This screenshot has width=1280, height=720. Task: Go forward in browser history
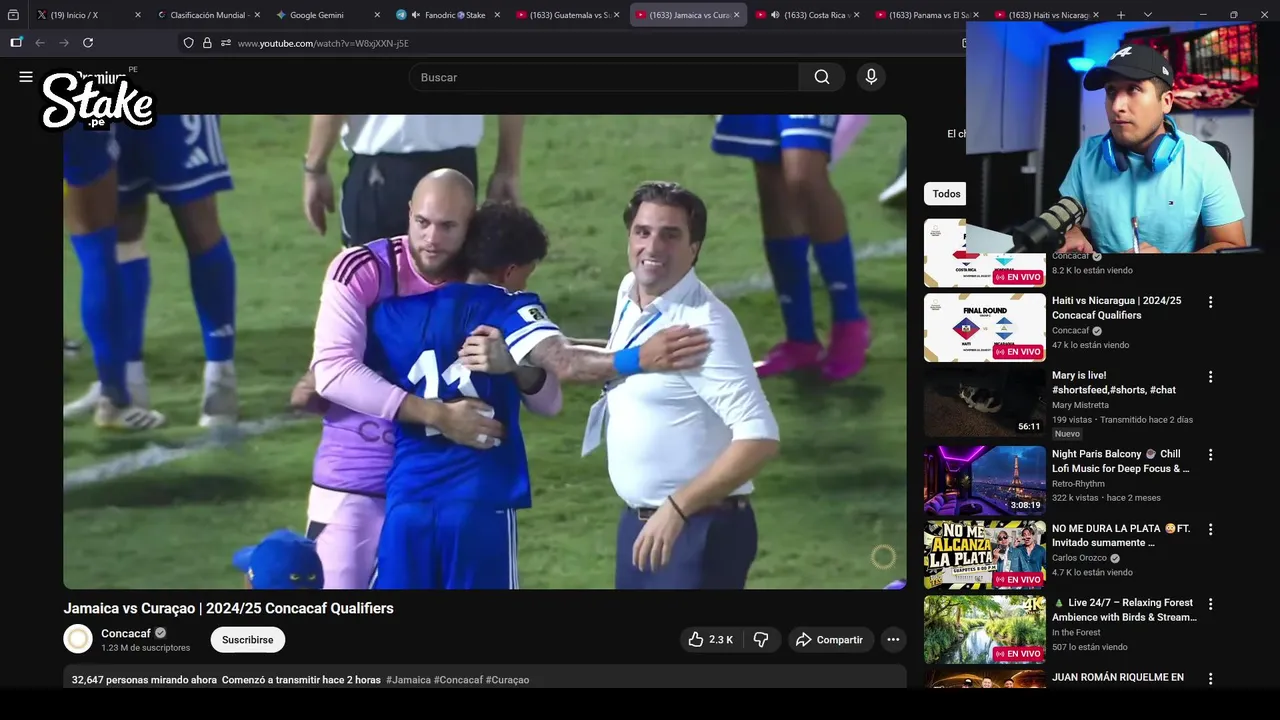(x=64, y=43)
